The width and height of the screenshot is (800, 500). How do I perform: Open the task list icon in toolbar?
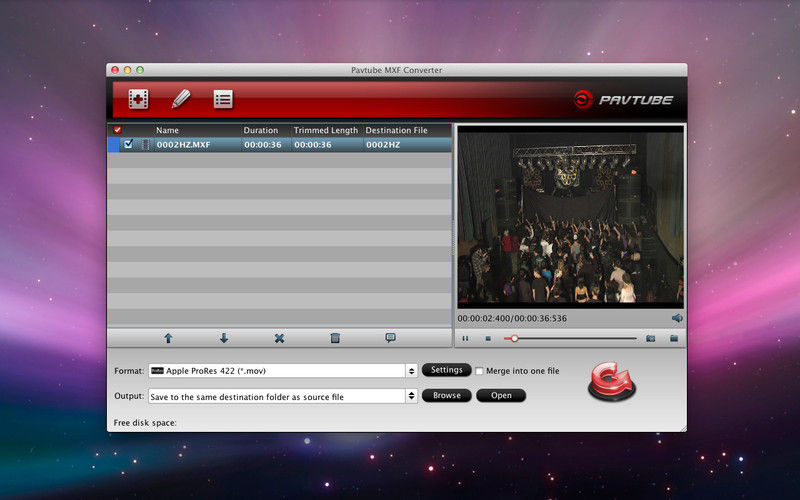[223, 99]
